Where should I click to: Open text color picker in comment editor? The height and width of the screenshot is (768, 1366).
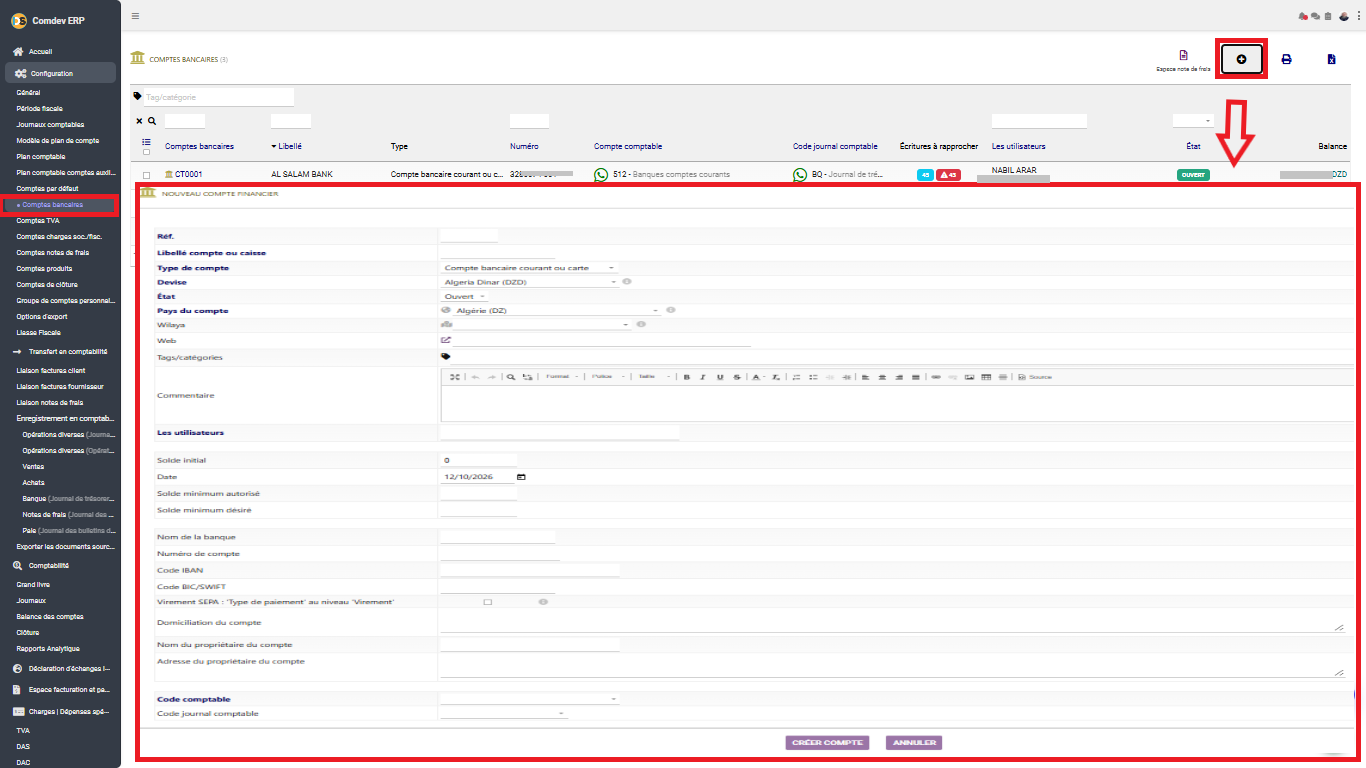coord(758,377)
